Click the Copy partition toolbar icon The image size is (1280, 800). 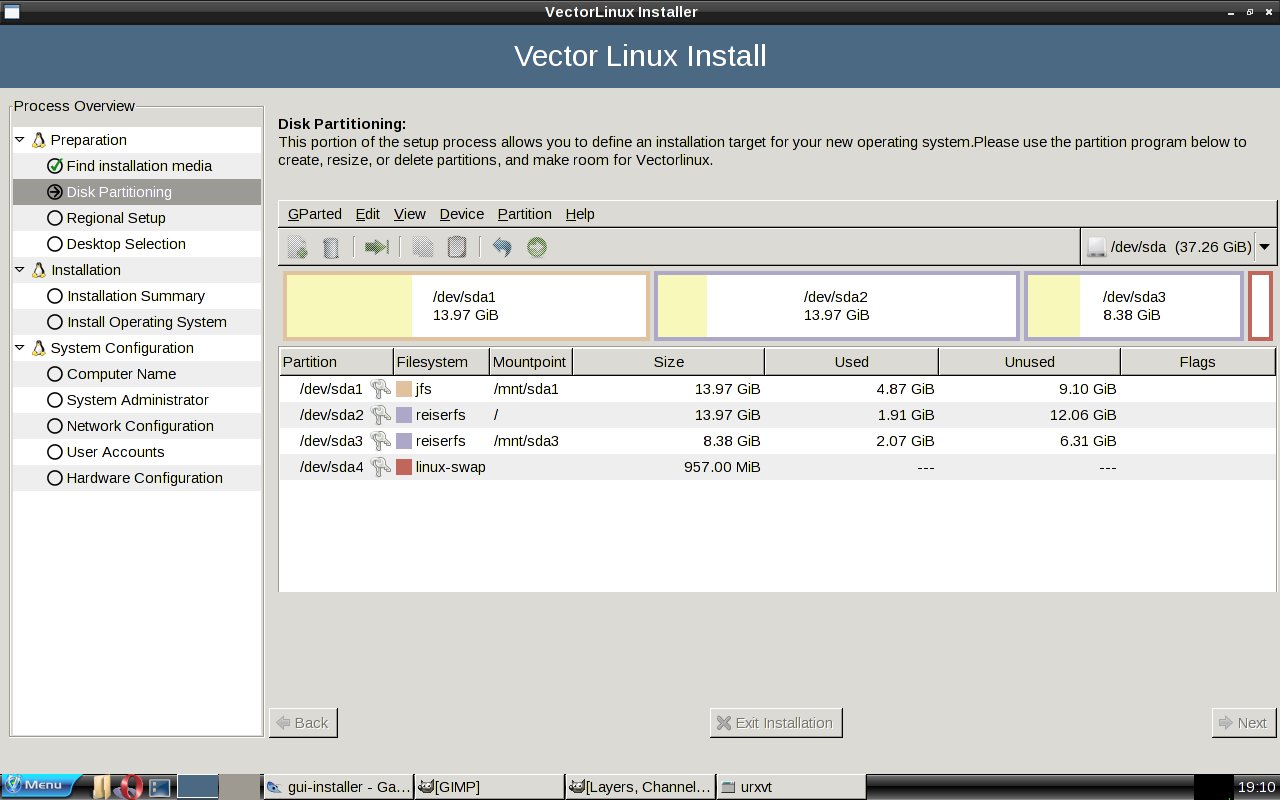tap(423, 247)
